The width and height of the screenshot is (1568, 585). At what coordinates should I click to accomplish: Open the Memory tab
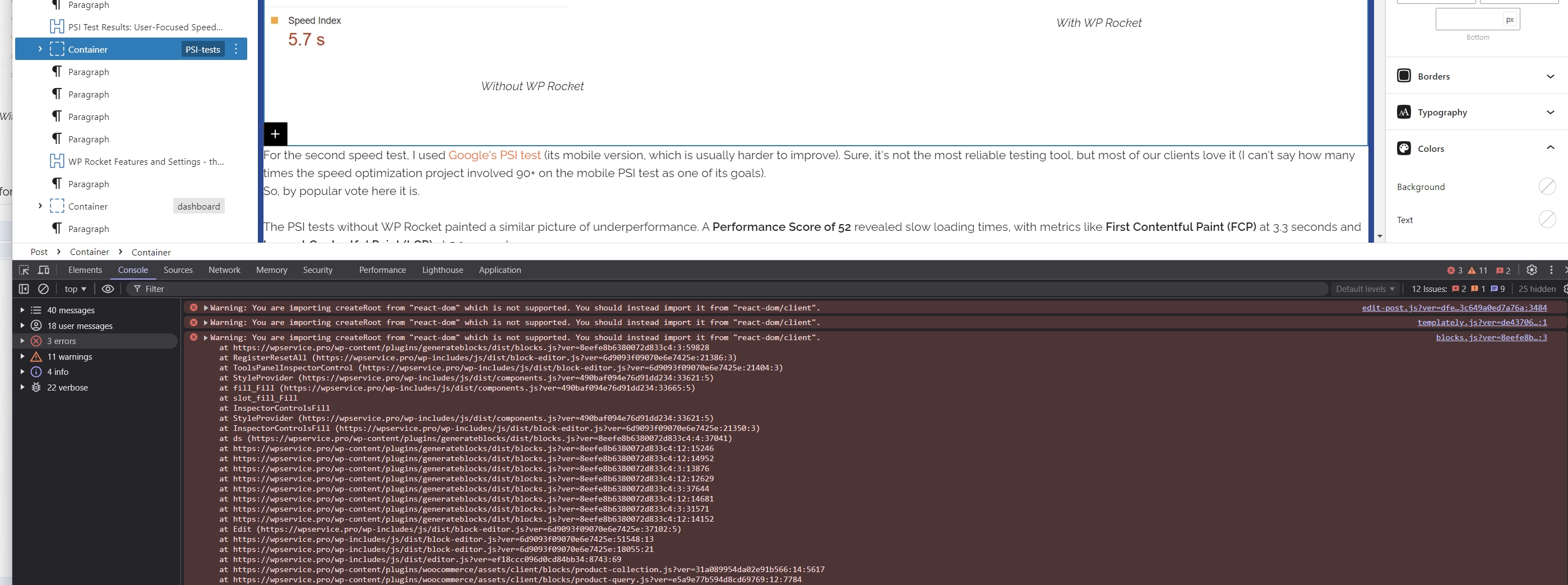pos(271,270)
